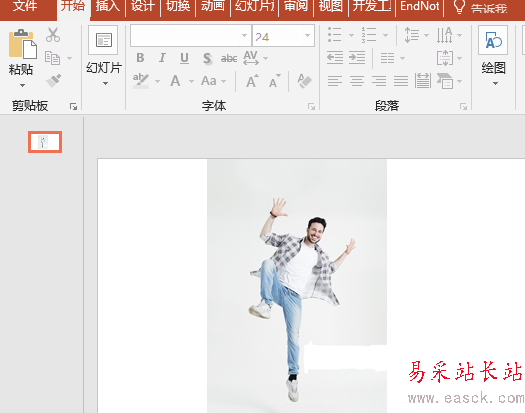
Task: Switch to the 插入 tab
Action: [107, 6]
